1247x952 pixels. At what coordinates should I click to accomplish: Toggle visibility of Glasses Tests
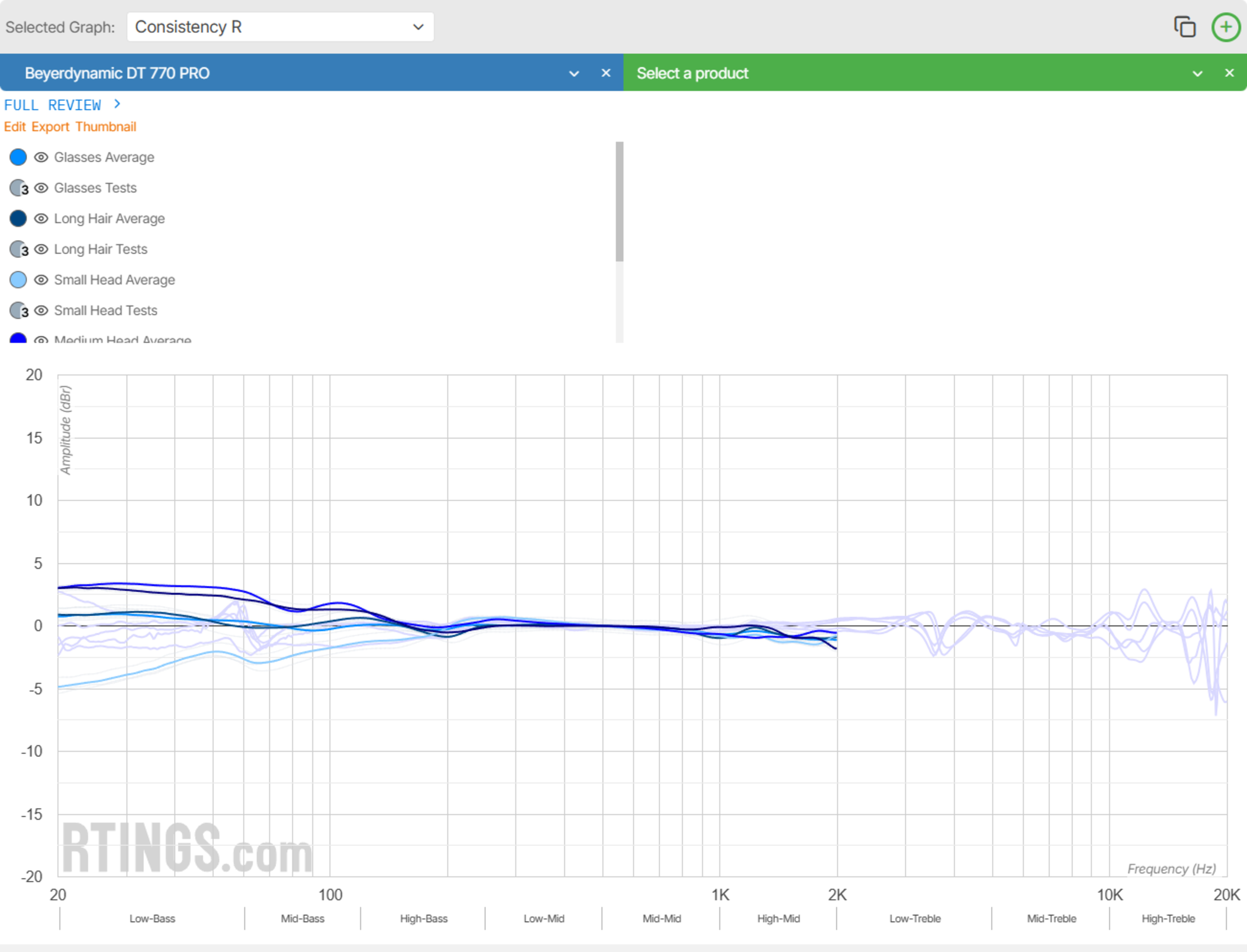41,188
